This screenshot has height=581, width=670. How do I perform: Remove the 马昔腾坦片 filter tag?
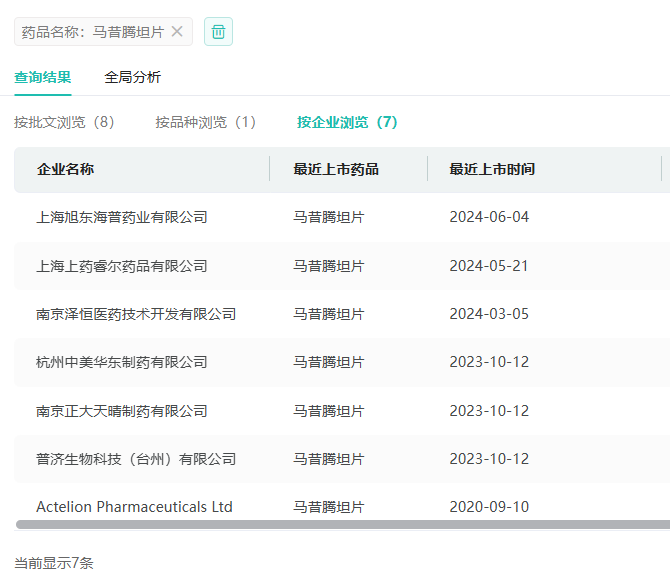click(x=177, y=32)
